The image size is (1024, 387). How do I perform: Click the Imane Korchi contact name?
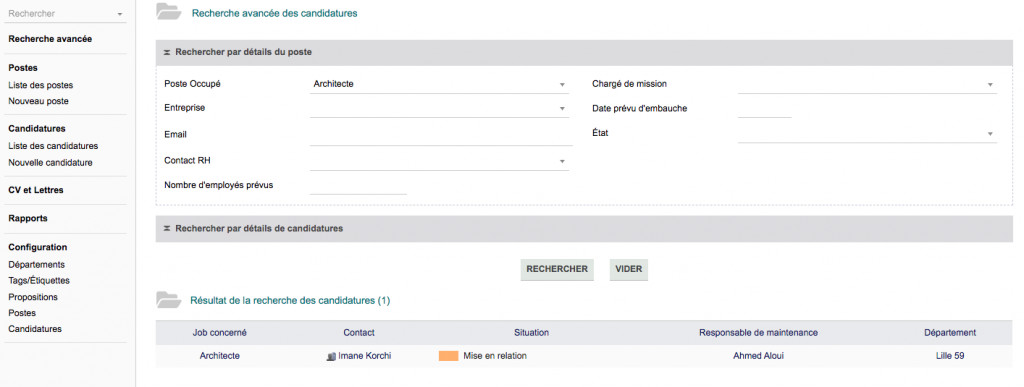click(x=365, y=356)
